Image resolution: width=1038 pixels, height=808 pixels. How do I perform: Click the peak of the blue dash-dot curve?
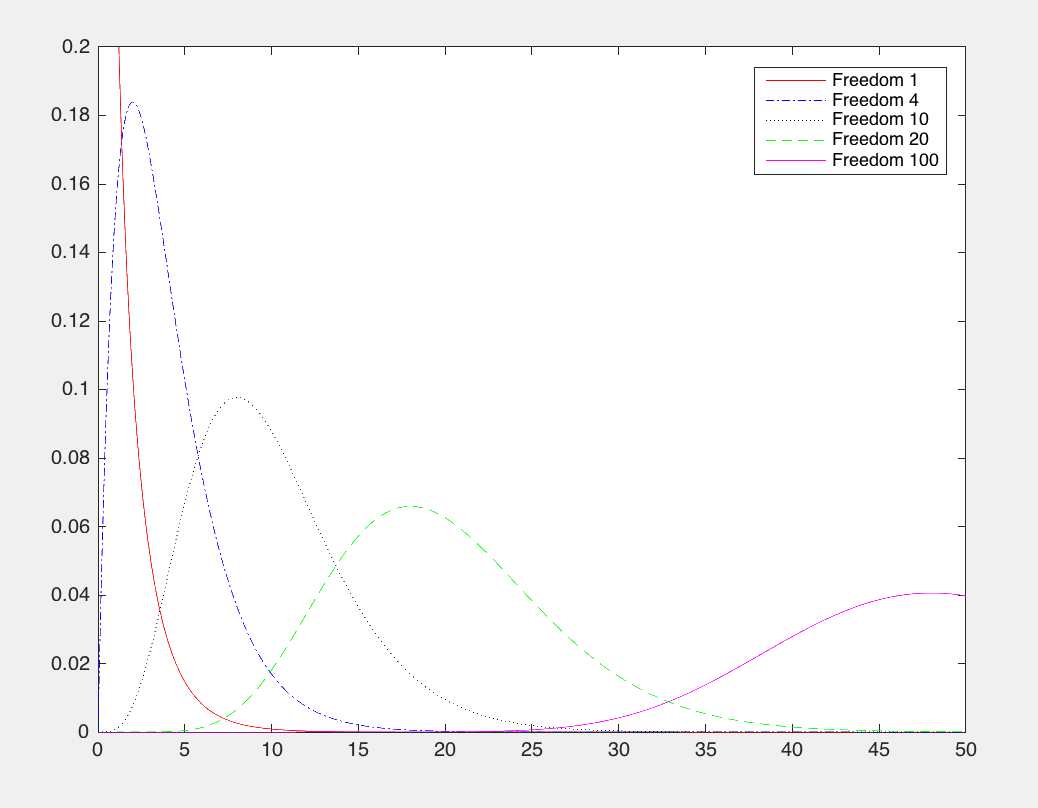pyautogui.click(x=133, y=103)
